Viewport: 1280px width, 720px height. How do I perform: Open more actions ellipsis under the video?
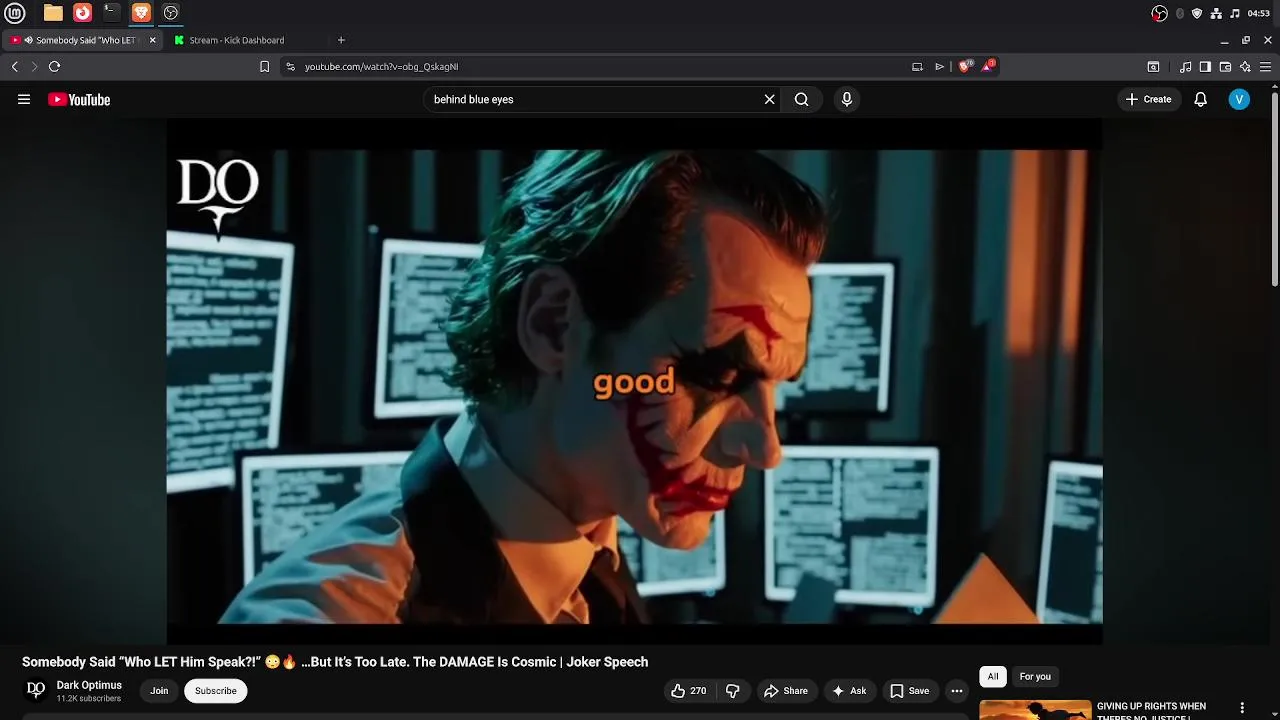click(x=956, y=691)
